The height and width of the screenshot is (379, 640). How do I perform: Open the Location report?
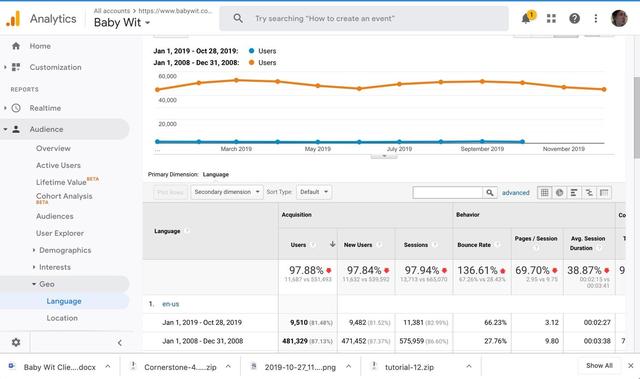click(62, 318)
